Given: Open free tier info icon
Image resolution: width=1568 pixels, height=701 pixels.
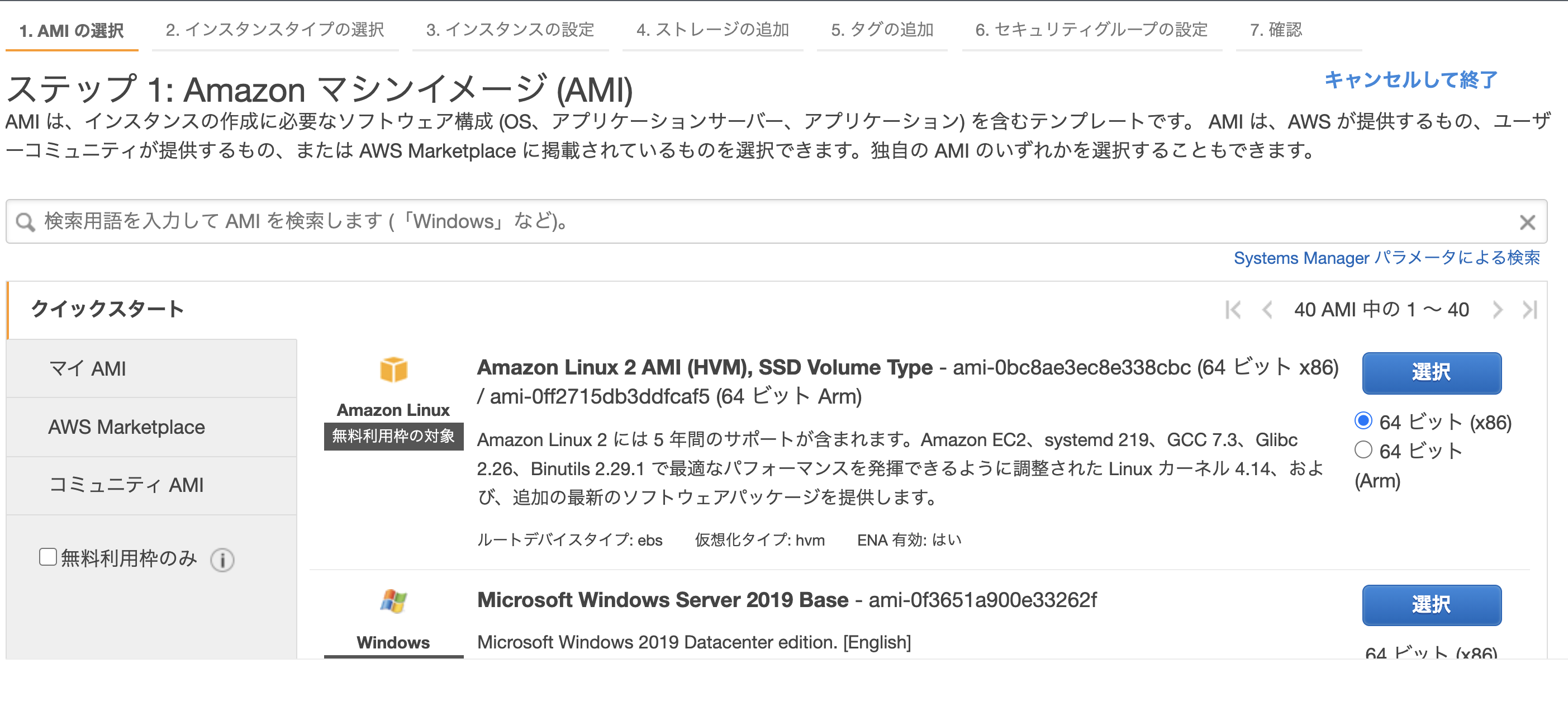Looking at the screenshot, I should [222, 559].
